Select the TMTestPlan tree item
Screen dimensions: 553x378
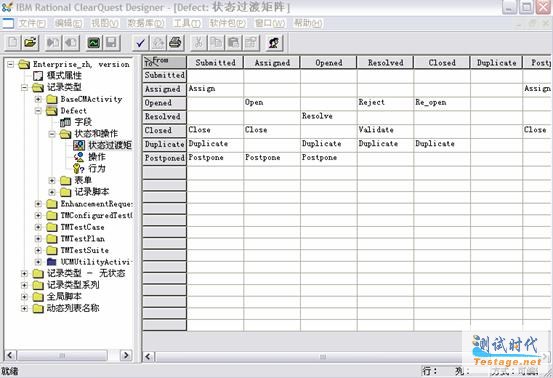(83, 239)
